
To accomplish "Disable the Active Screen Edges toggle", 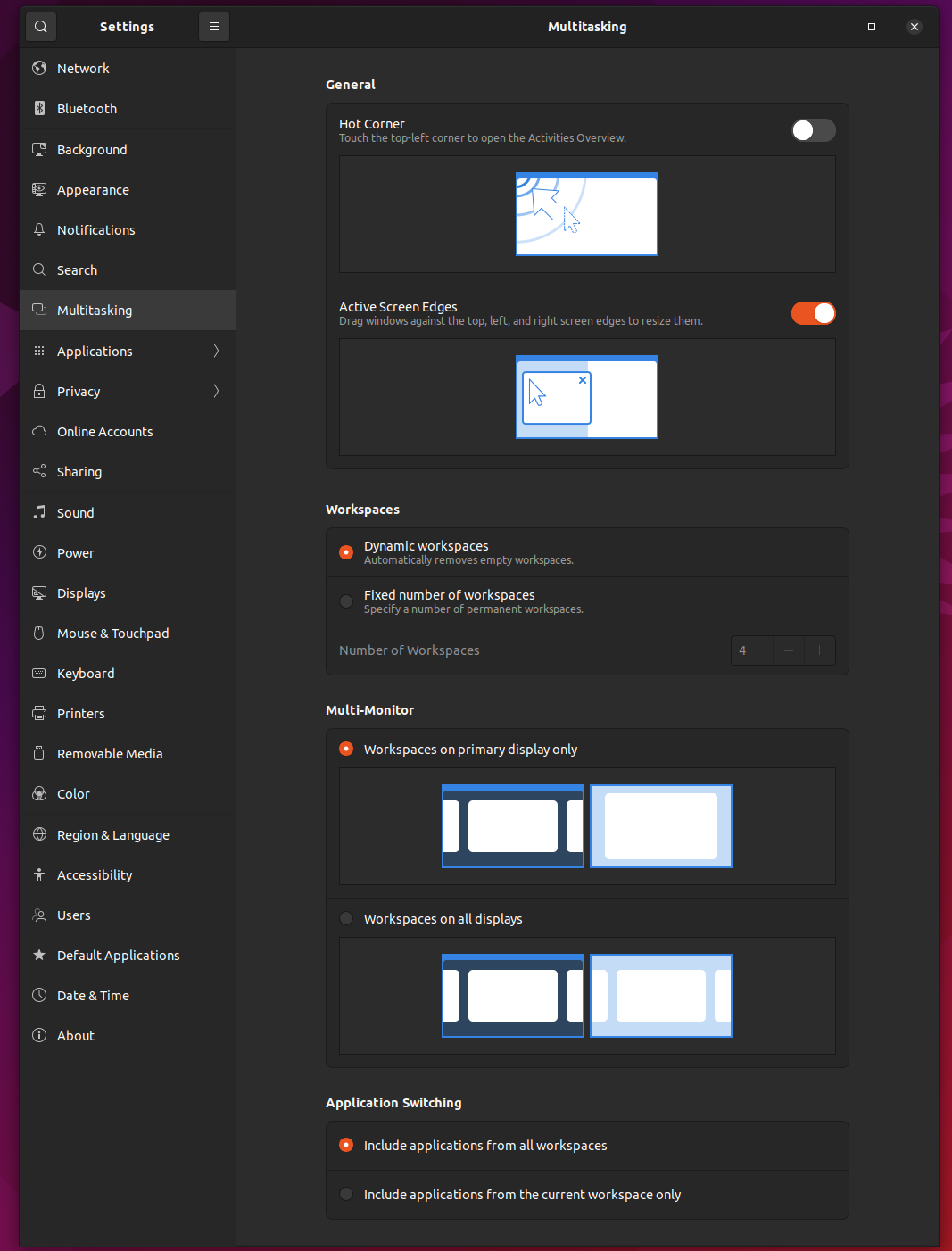I will click(813, 313).
